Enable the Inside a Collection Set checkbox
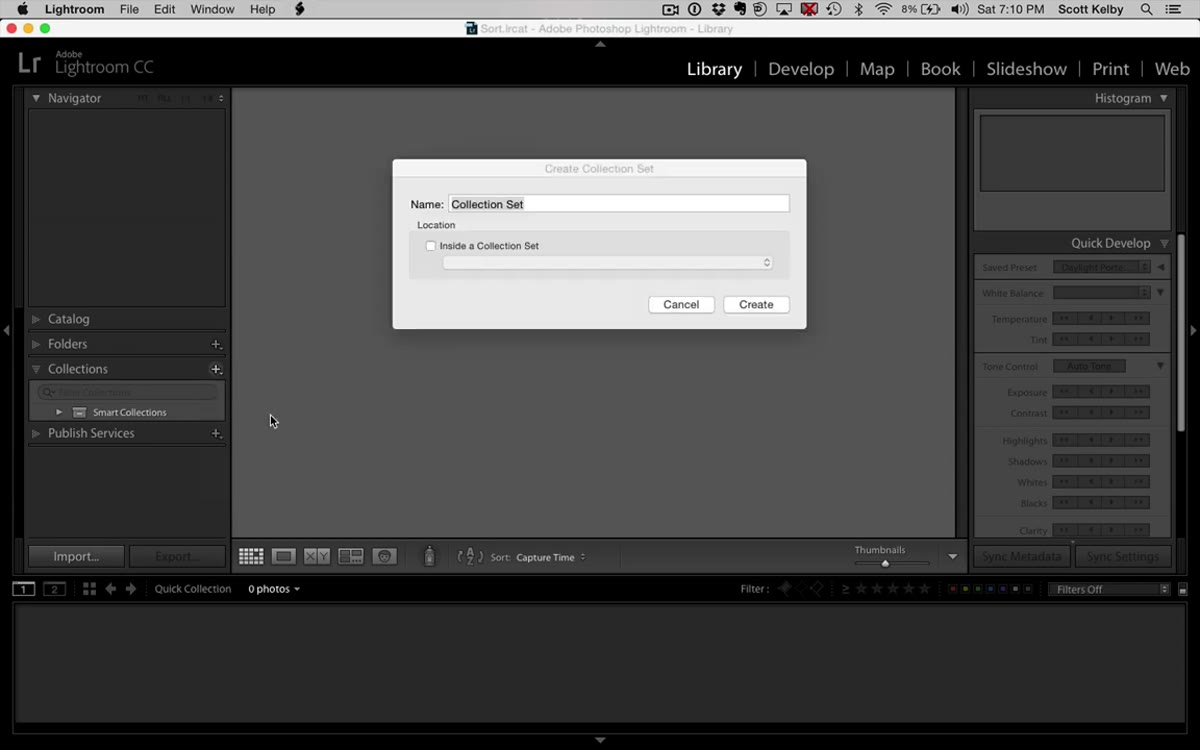Image resolution: width=1200 pixels, height=750 pixels. [431, 246]
